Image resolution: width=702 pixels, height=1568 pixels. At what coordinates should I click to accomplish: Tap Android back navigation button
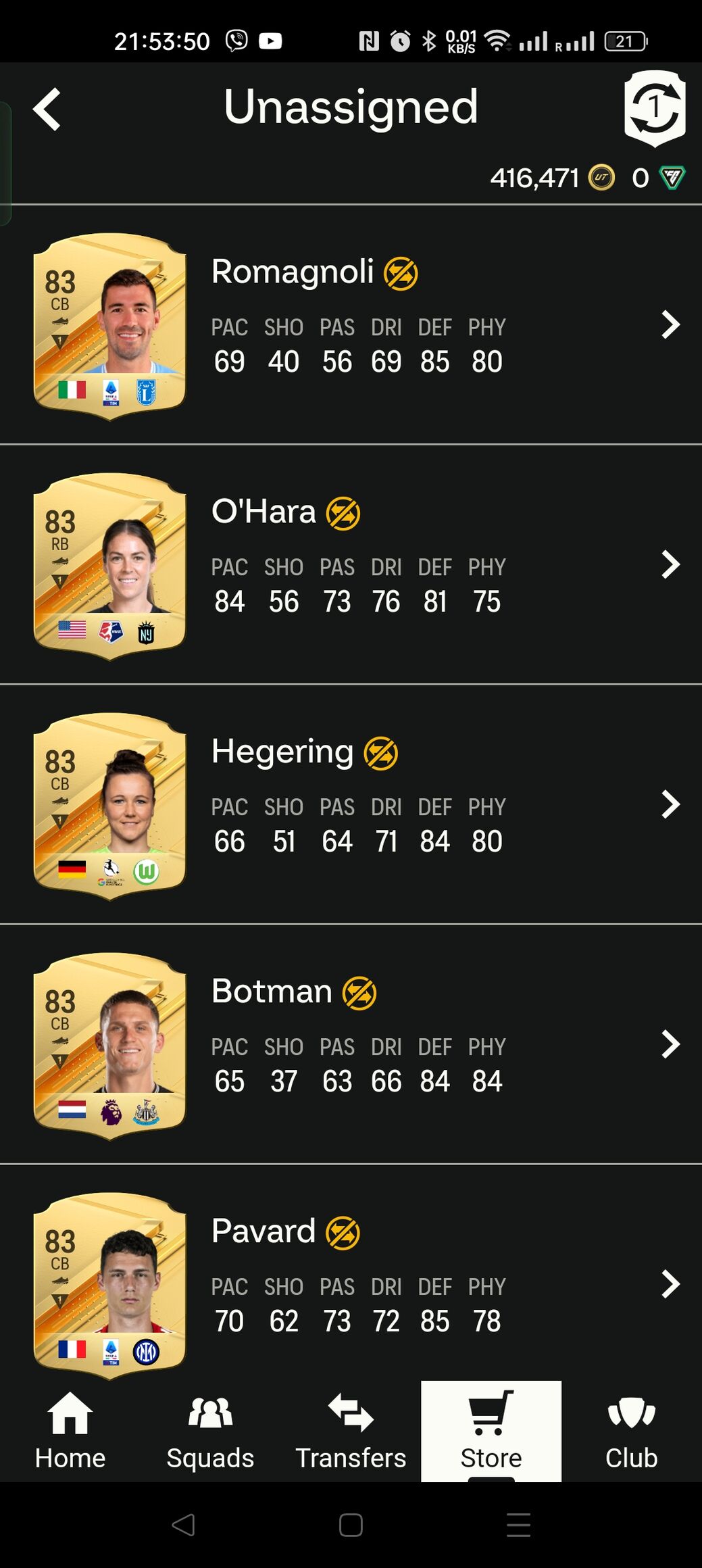pyautogui.click(x=183, y=1525)
